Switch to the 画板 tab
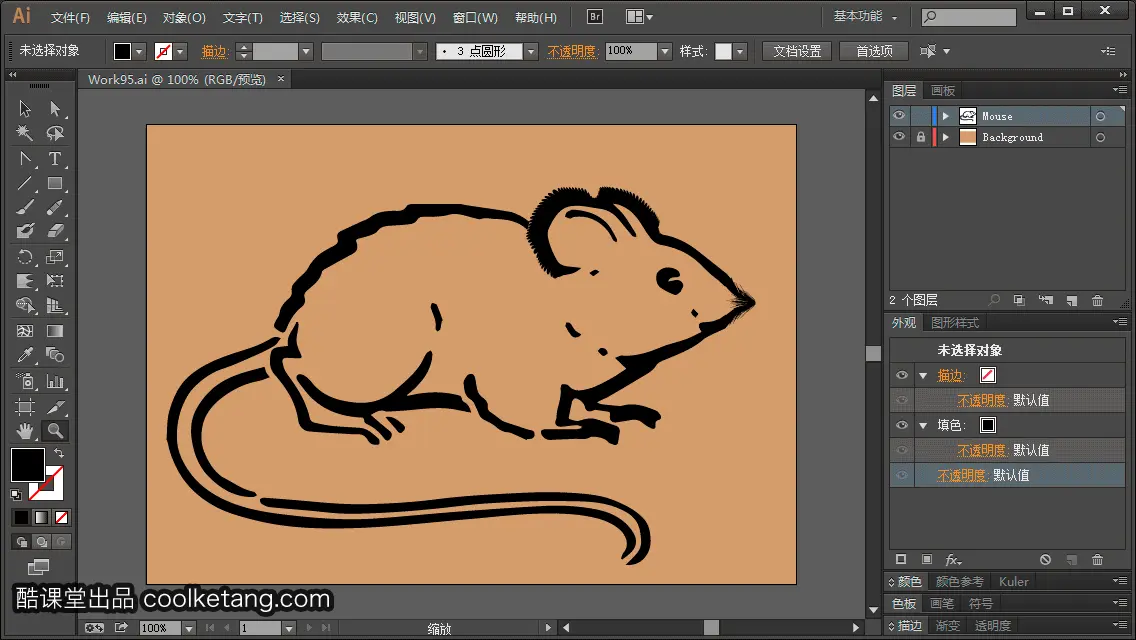This screenshot has height=640, width=1136. 943,91
